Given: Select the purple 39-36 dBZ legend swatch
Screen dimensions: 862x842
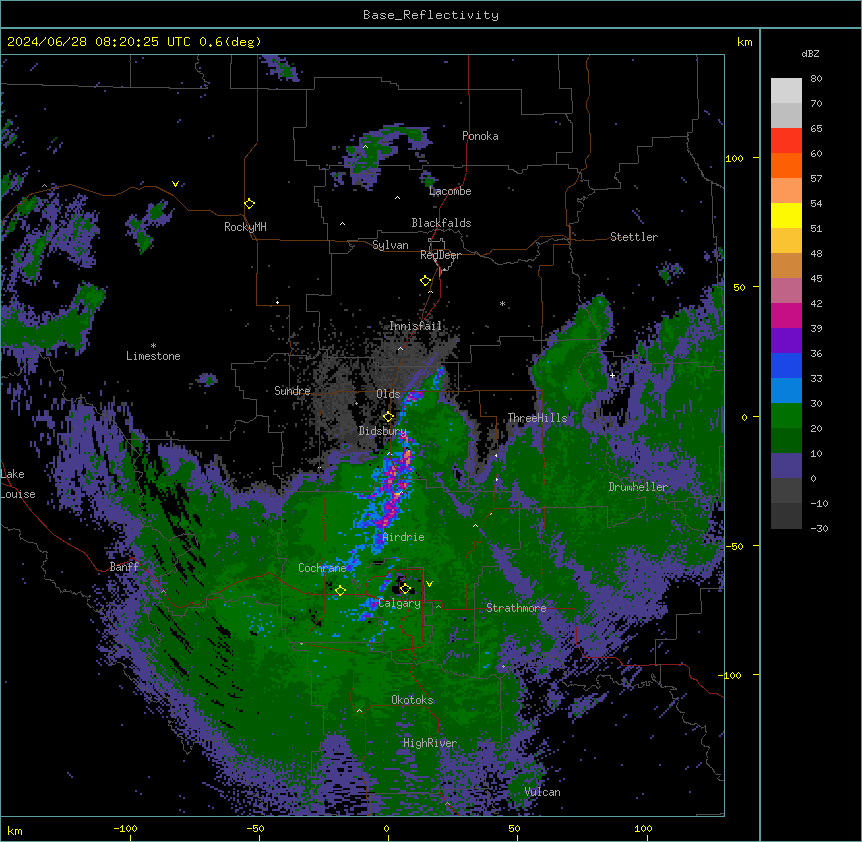Looking at the screenshot, I should [786, 341].
